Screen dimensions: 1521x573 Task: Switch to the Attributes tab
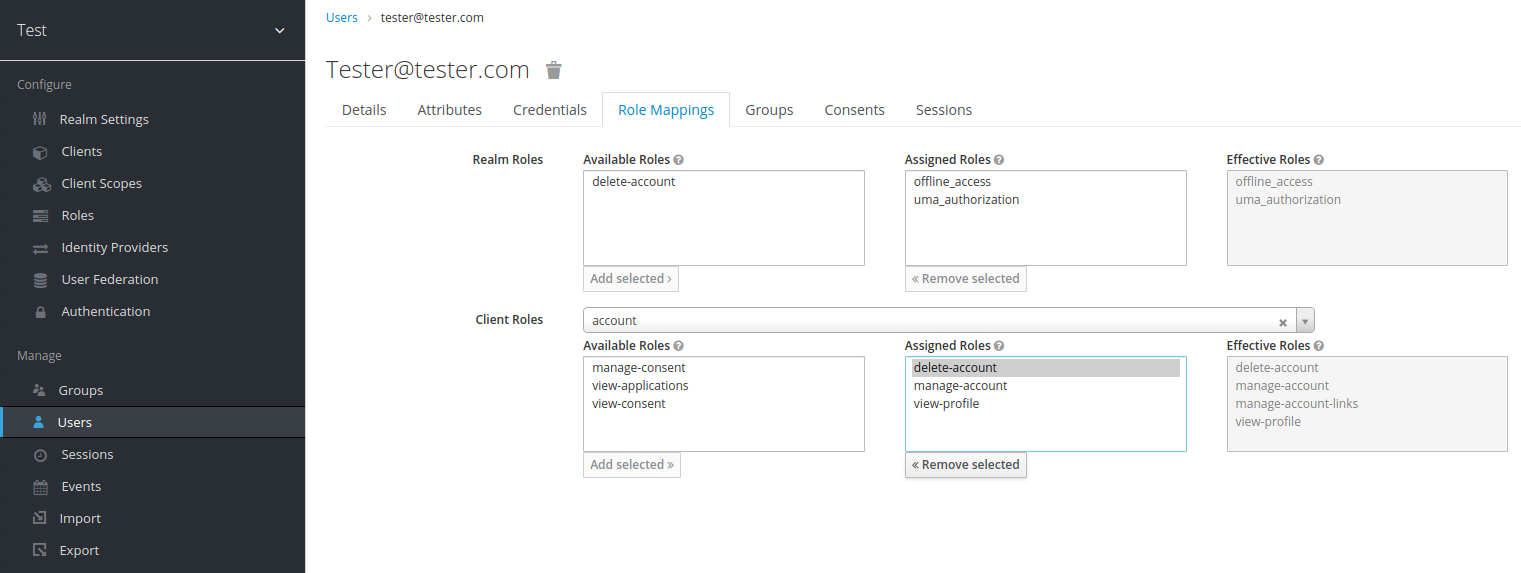tap(449, 110)
